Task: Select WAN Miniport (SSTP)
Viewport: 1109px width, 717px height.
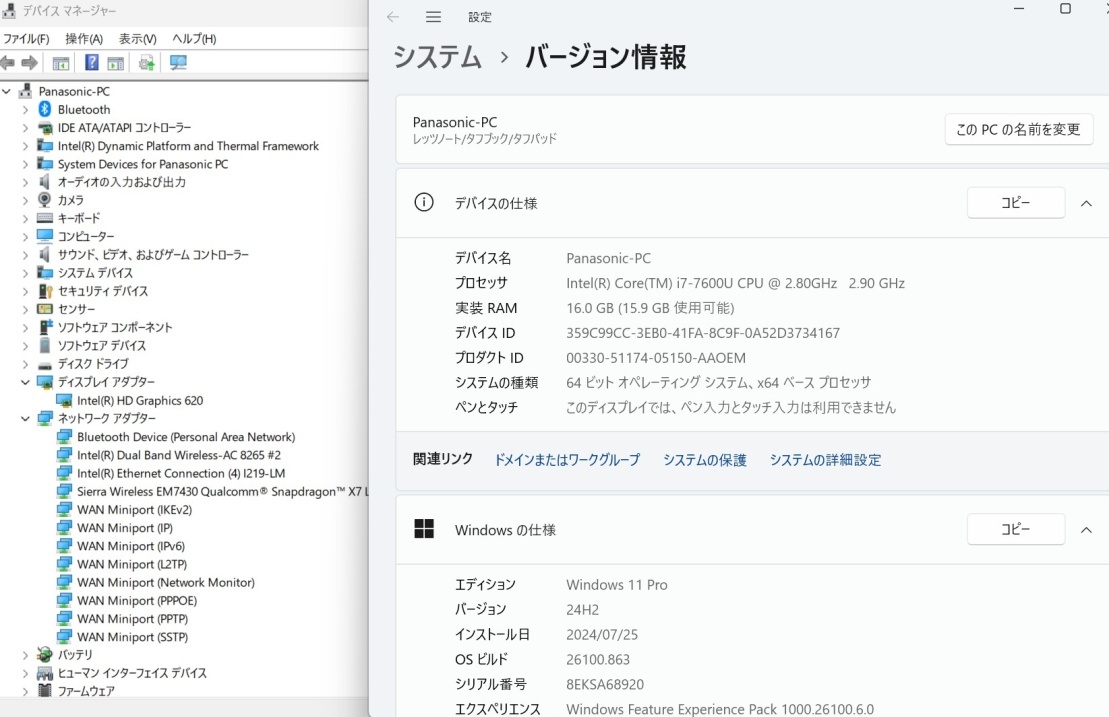Action: (x=132, y=637)
